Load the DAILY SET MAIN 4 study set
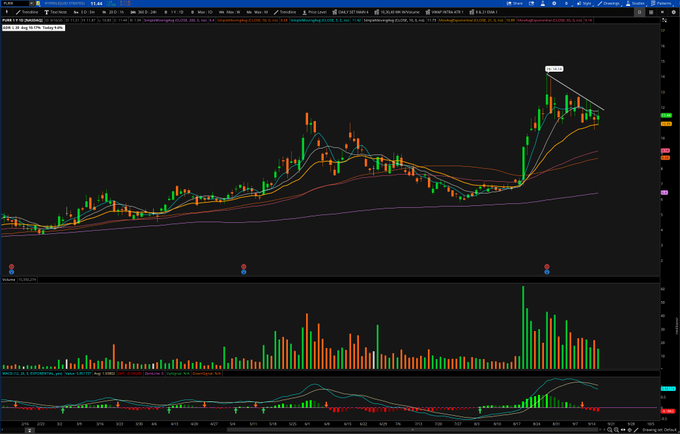 pos(350,12)
